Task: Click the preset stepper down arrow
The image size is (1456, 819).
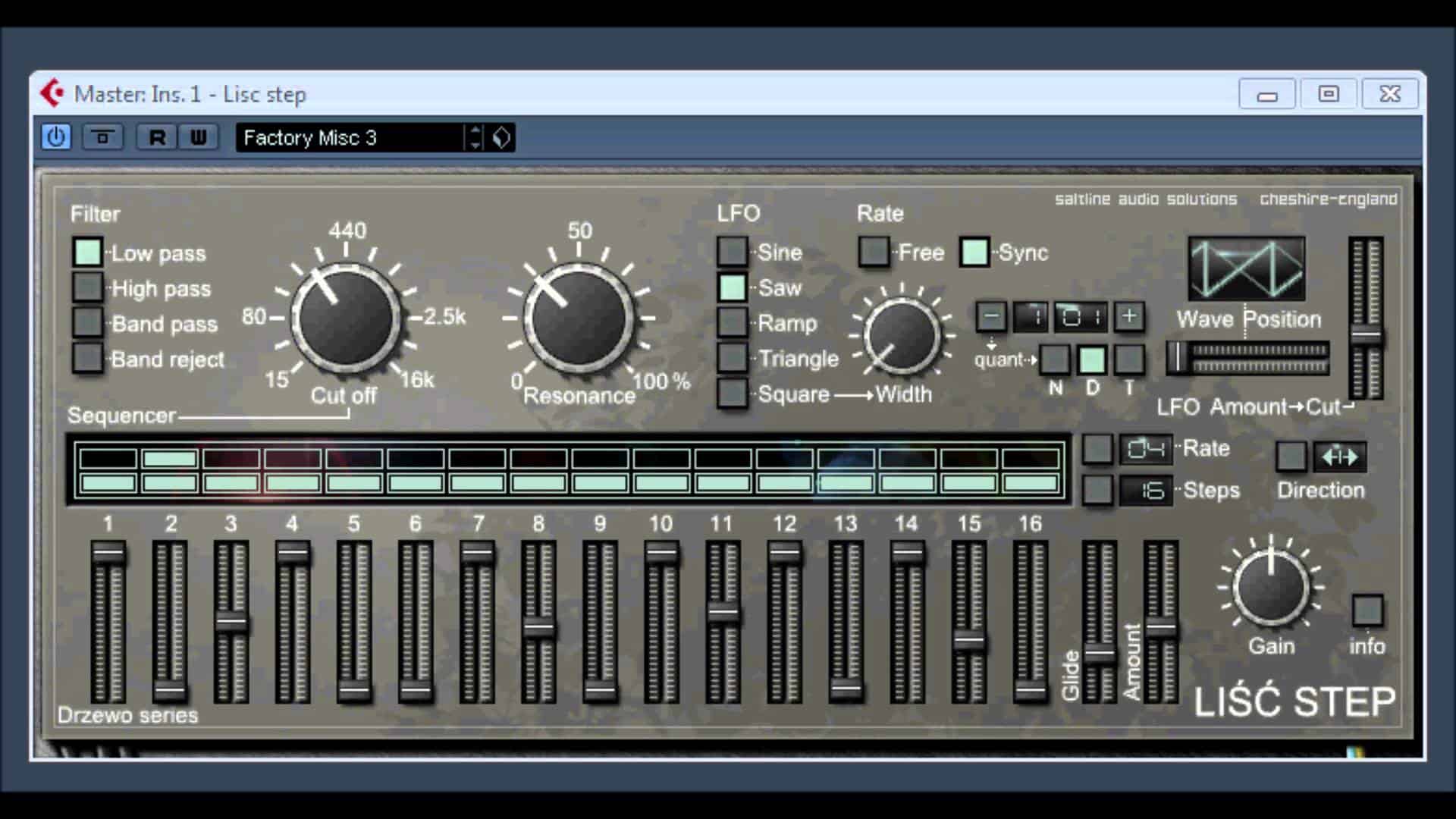Action: pyautogui.click(x=475, y=143)
